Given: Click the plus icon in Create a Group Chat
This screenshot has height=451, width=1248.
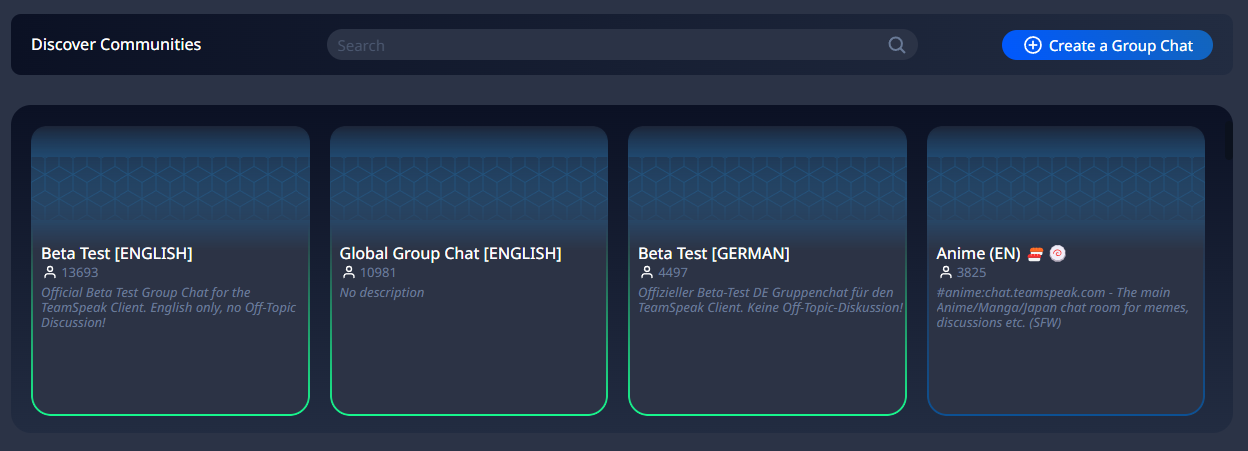Looking at the screenshot, I should coord(1033,45).
